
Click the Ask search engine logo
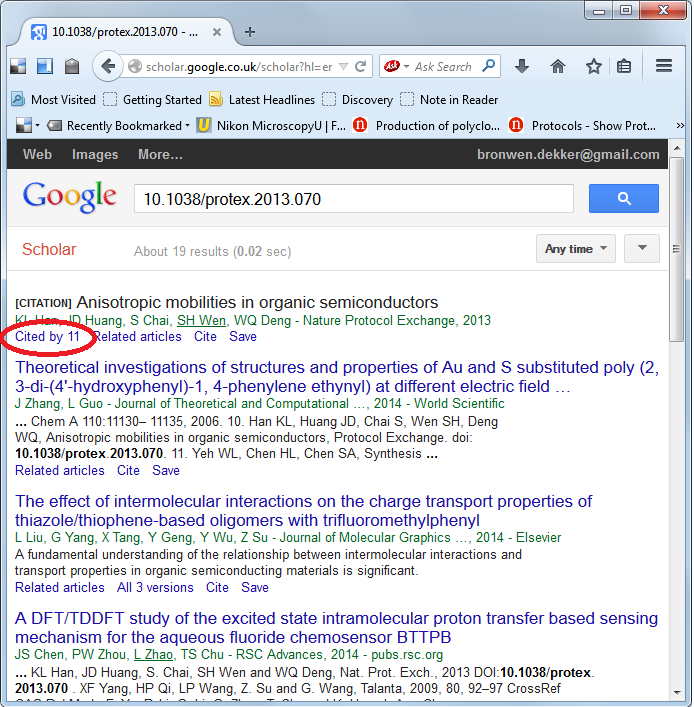pyautogui.click(x=392, y=66)
